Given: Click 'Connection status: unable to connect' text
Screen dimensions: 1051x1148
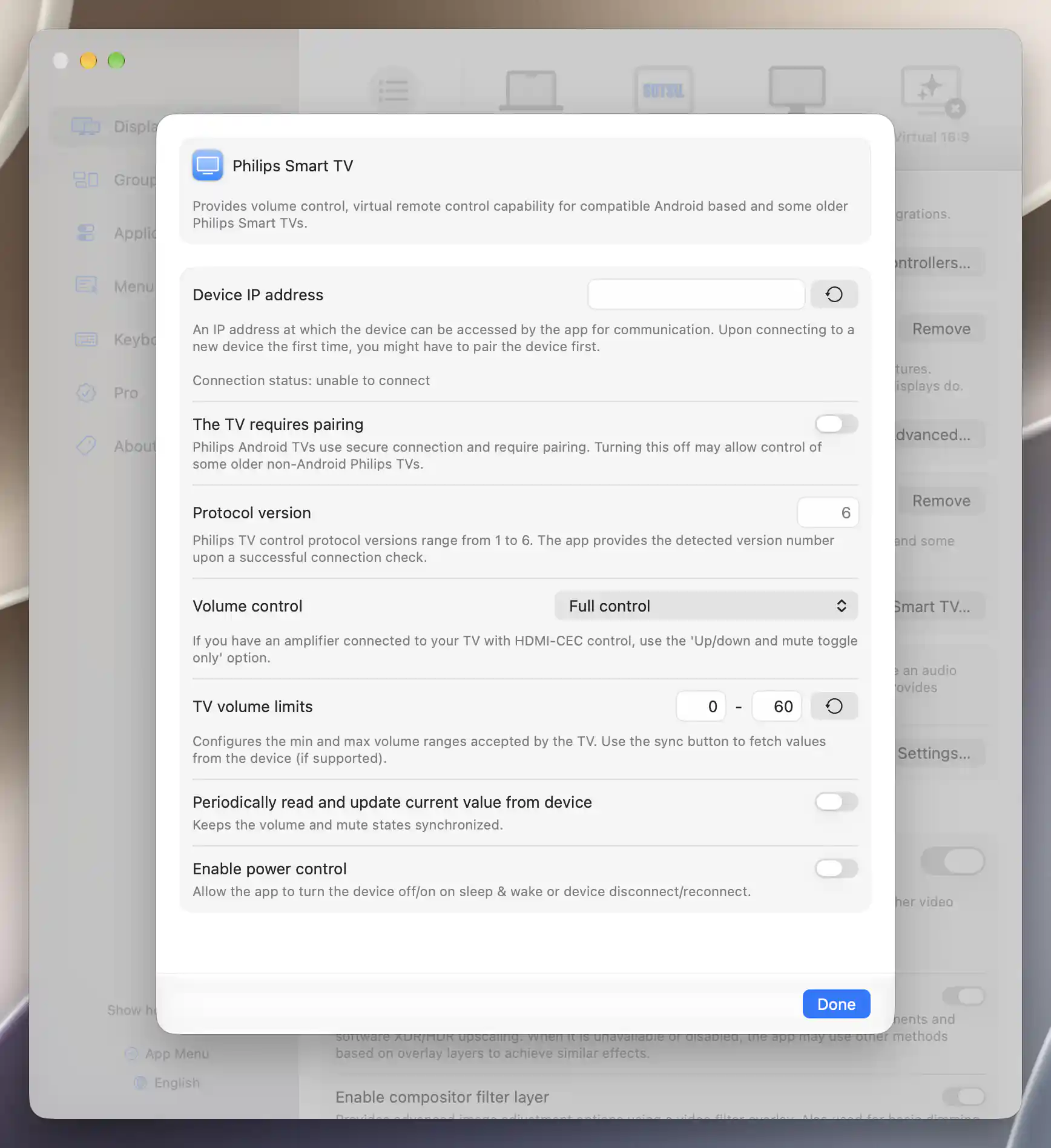Looking at the screenshot, I should (311, 380).
